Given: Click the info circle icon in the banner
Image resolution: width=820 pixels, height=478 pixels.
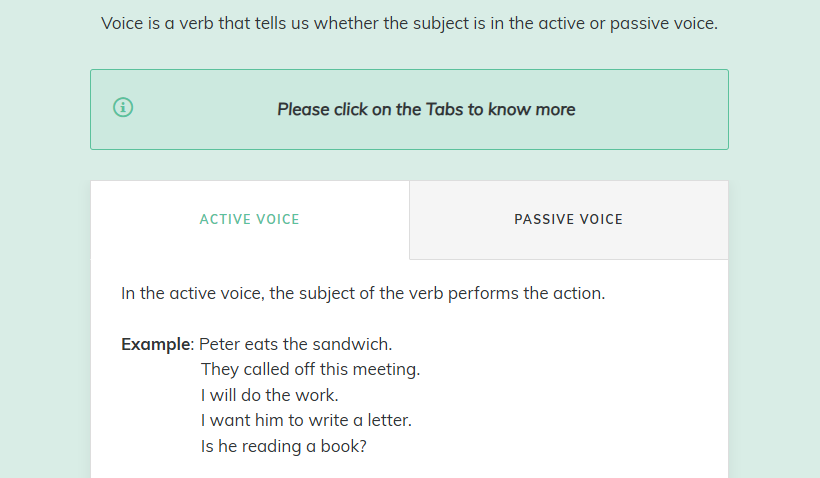Looking at the screenshot, I should 123,108.
